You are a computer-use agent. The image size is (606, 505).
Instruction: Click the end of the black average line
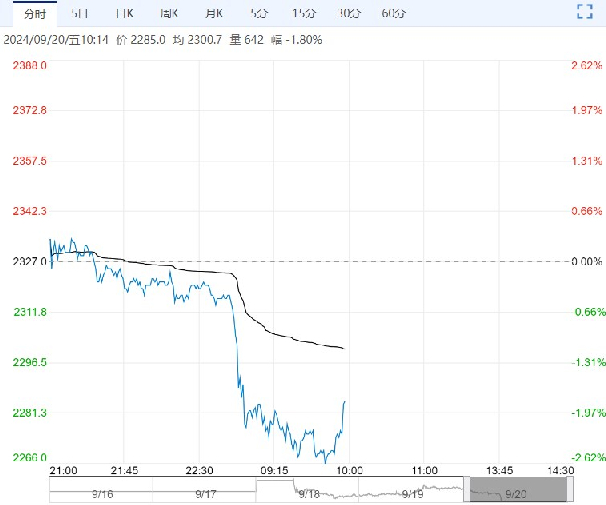(x=345, y=348)
